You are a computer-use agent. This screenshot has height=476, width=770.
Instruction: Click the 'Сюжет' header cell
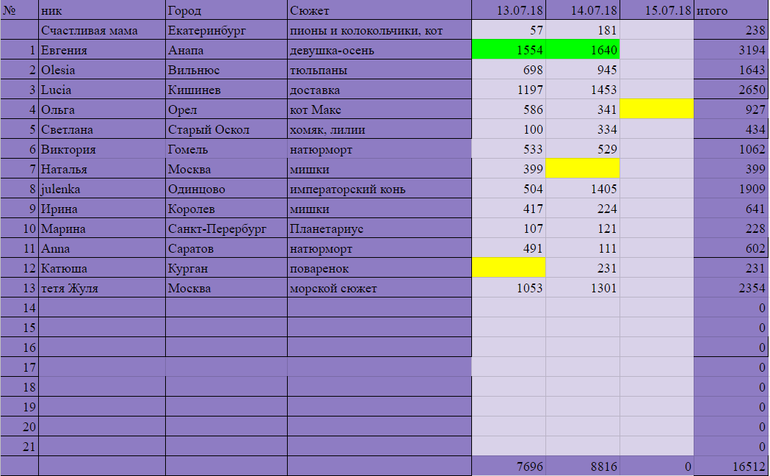(x=378, y=11)
